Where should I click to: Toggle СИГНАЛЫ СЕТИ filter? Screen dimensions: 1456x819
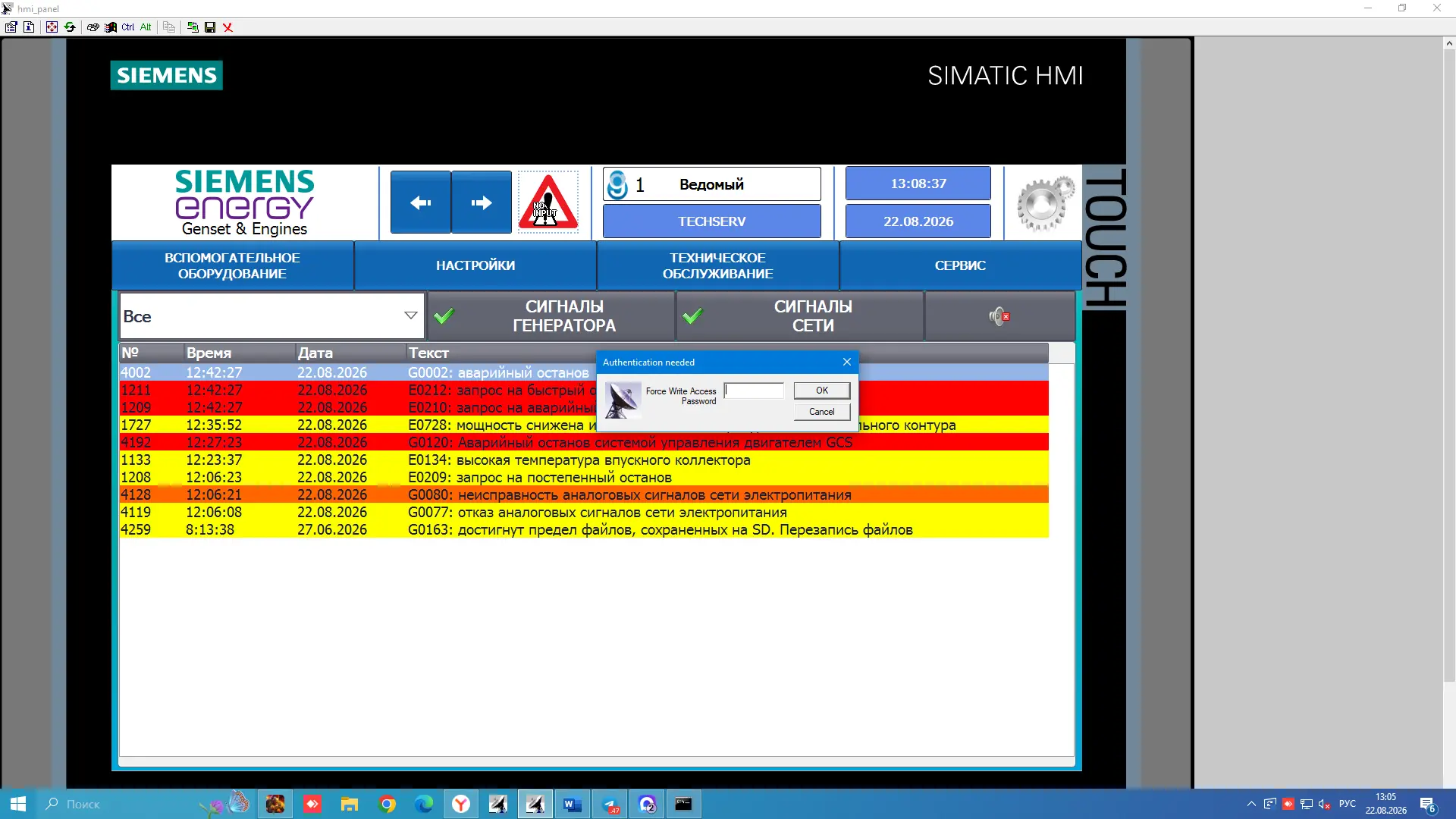pyautogui.click(x=800, y=316)
